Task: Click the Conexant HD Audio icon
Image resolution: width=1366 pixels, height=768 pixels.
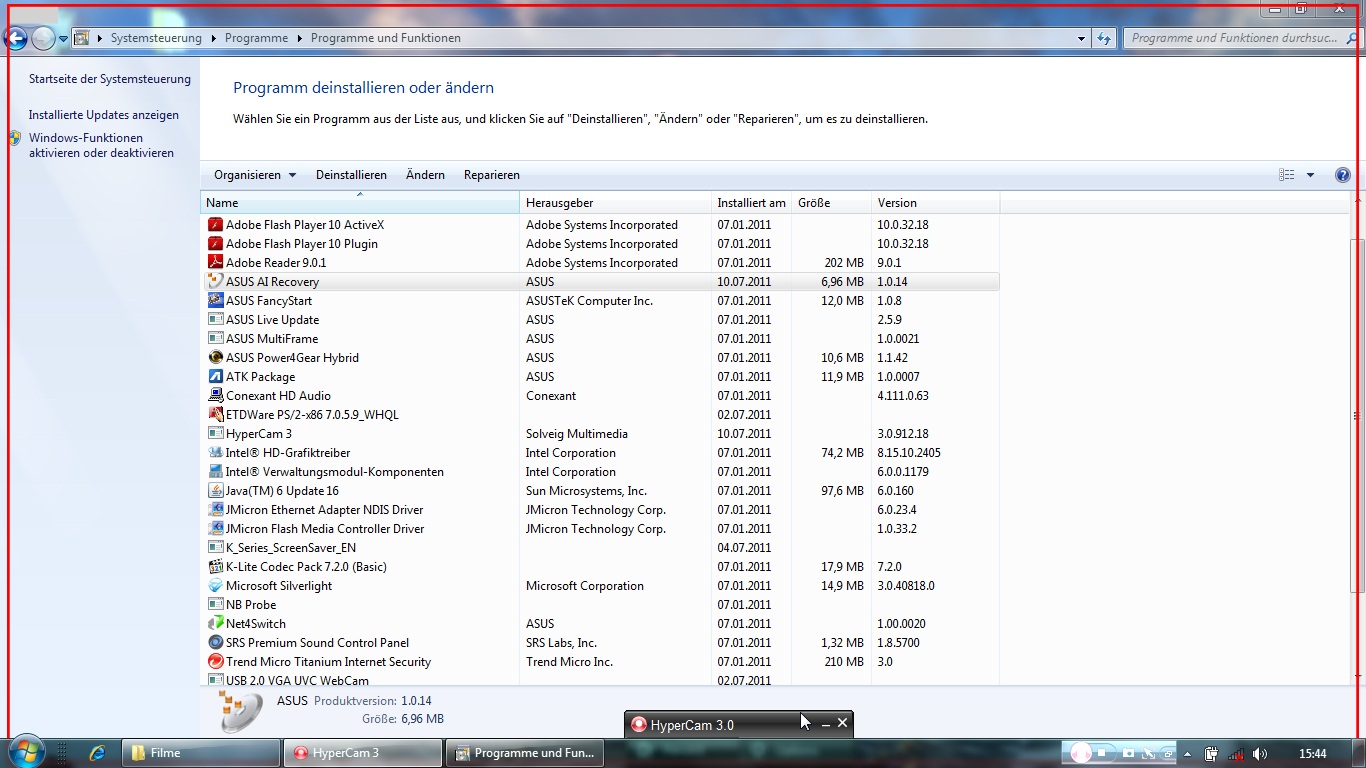Action: click(x=215, y=396)
